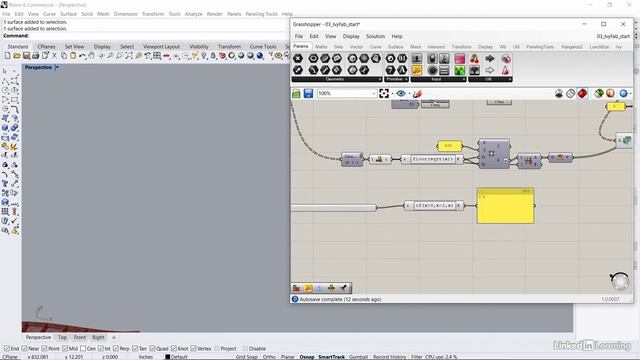Click the Save disk icon in Rhino toolbar

[x=26, y=56]
